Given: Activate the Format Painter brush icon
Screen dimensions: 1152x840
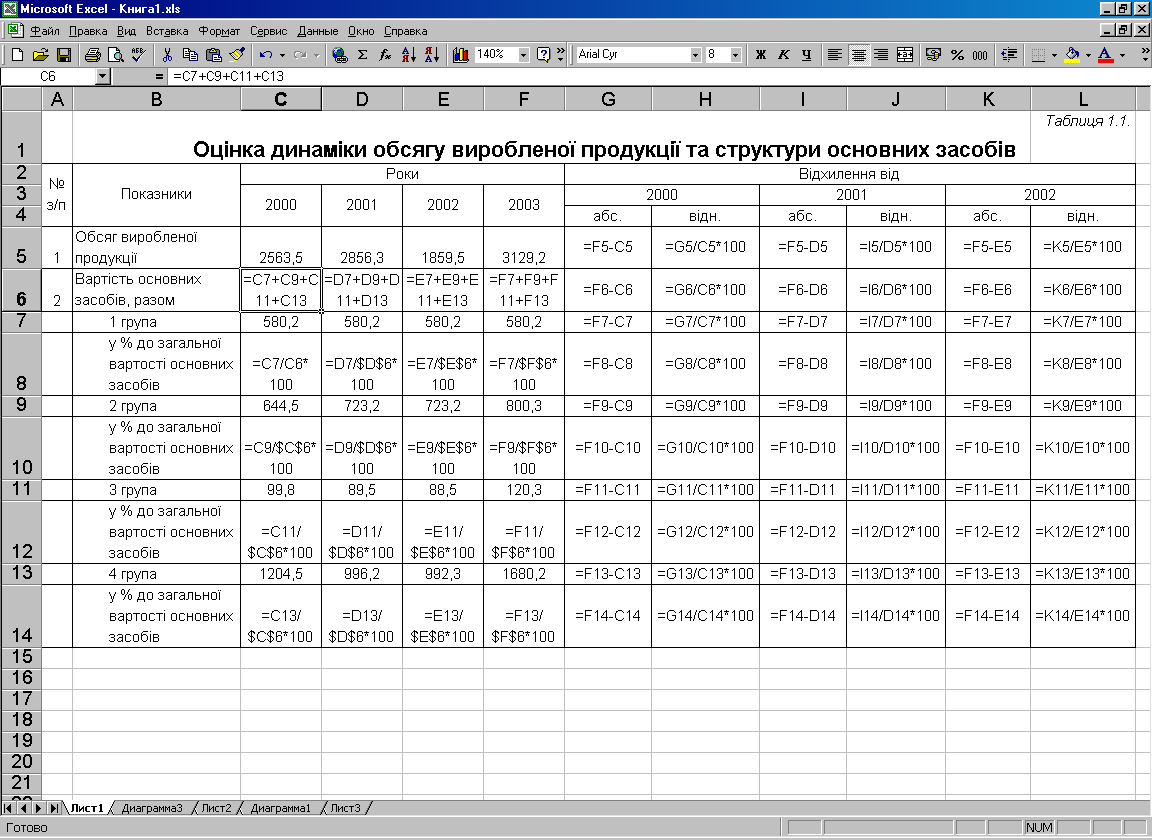Looking at the screenshot, I should [237, 54].
